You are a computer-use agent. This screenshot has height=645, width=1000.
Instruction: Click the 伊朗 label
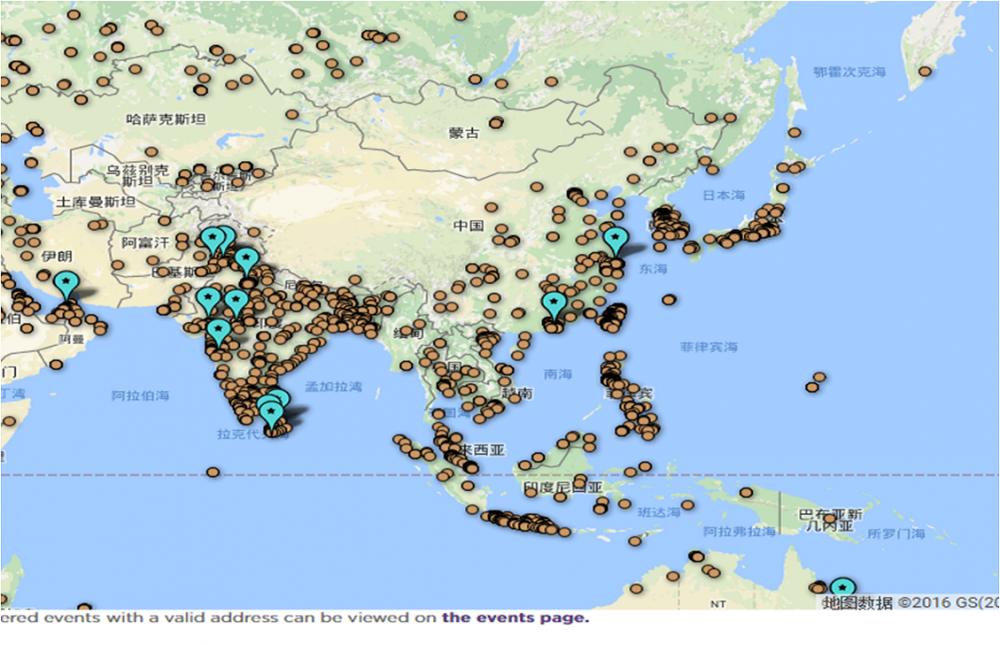coord(57,256)
